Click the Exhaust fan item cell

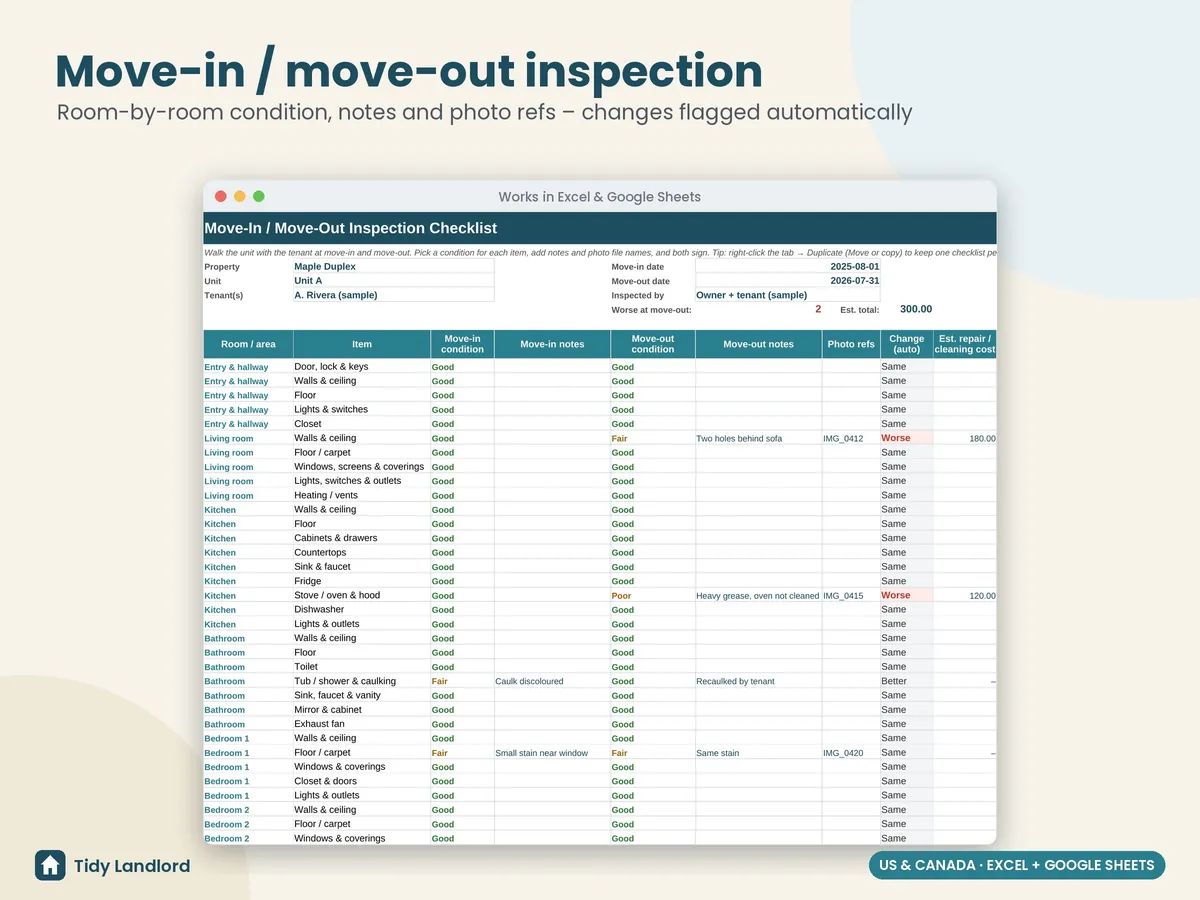[x=362, y=724]
